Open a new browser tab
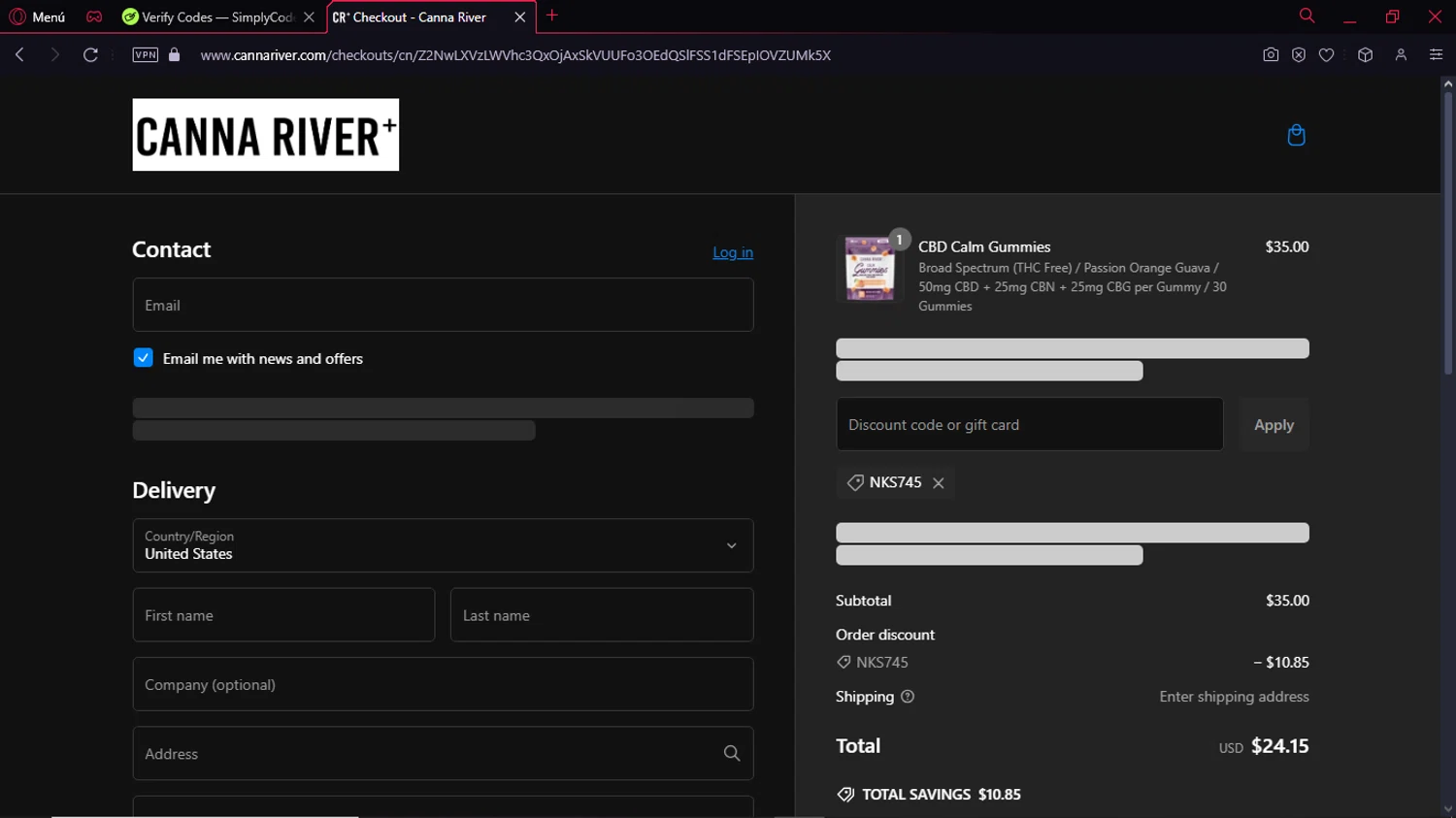The image size is (1456, 818). 552,16
